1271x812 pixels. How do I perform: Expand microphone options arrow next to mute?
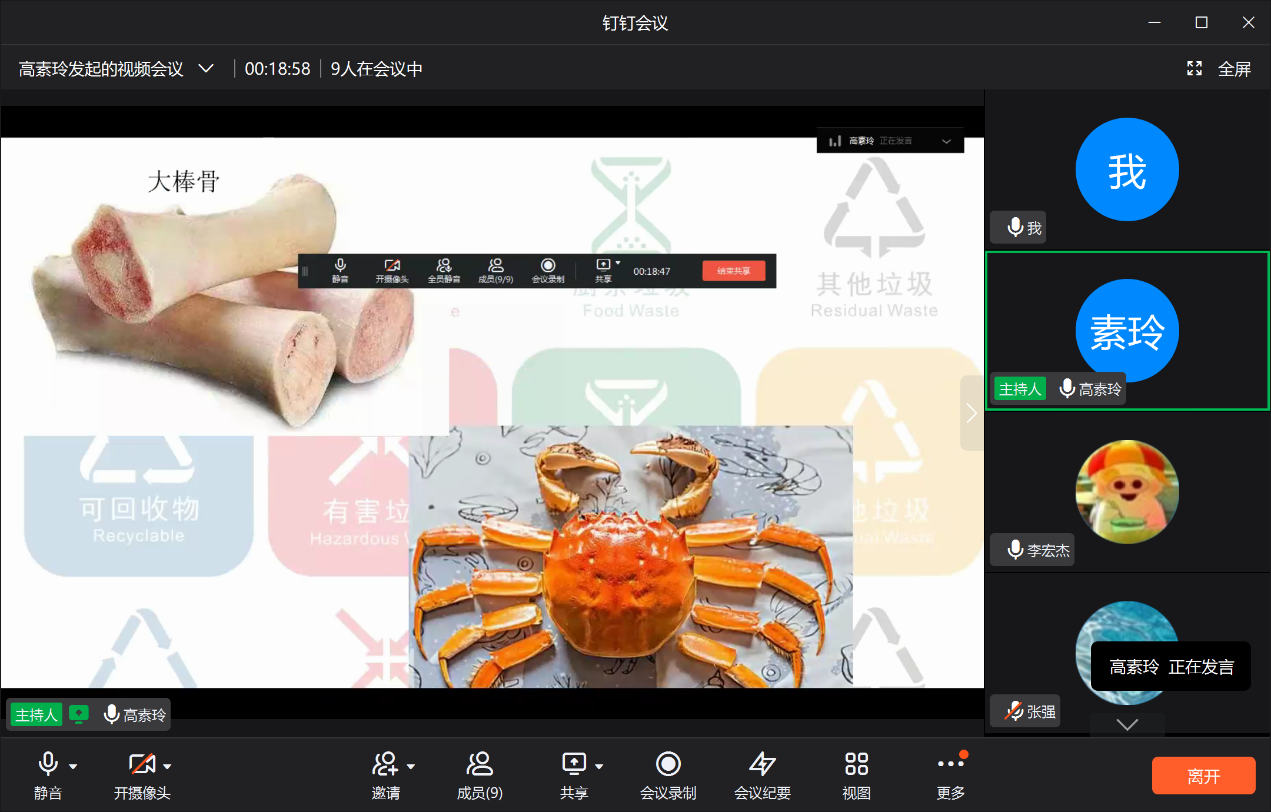(73, 767)
